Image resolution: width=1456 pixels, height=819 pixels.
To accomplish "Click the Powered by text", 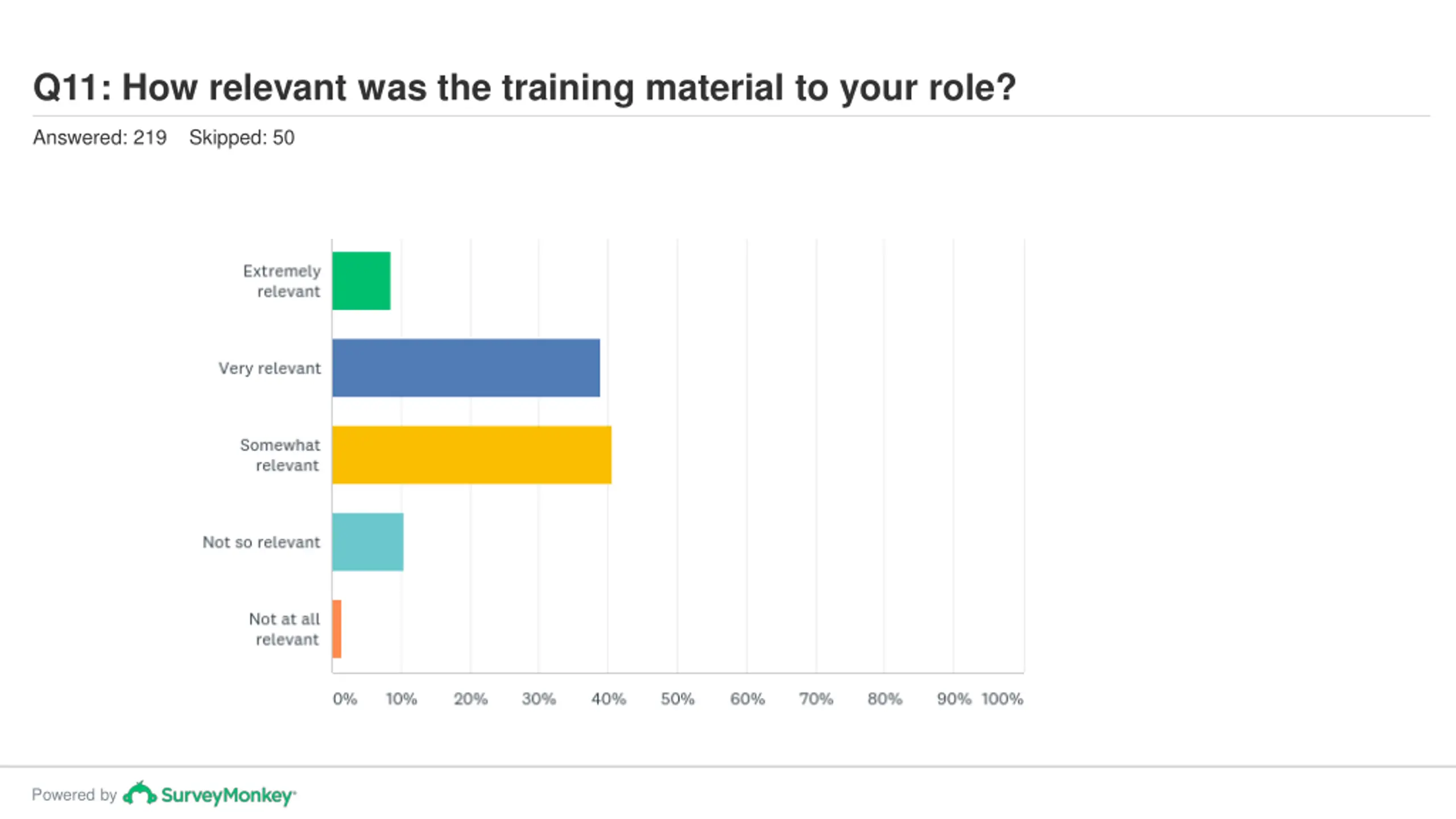I will [x=75, y=795].
